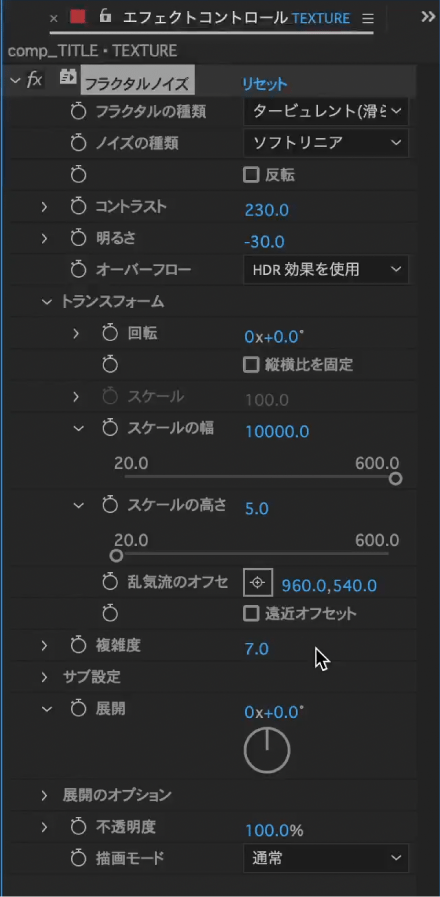Click the リセット link

(x=265, y=85)
